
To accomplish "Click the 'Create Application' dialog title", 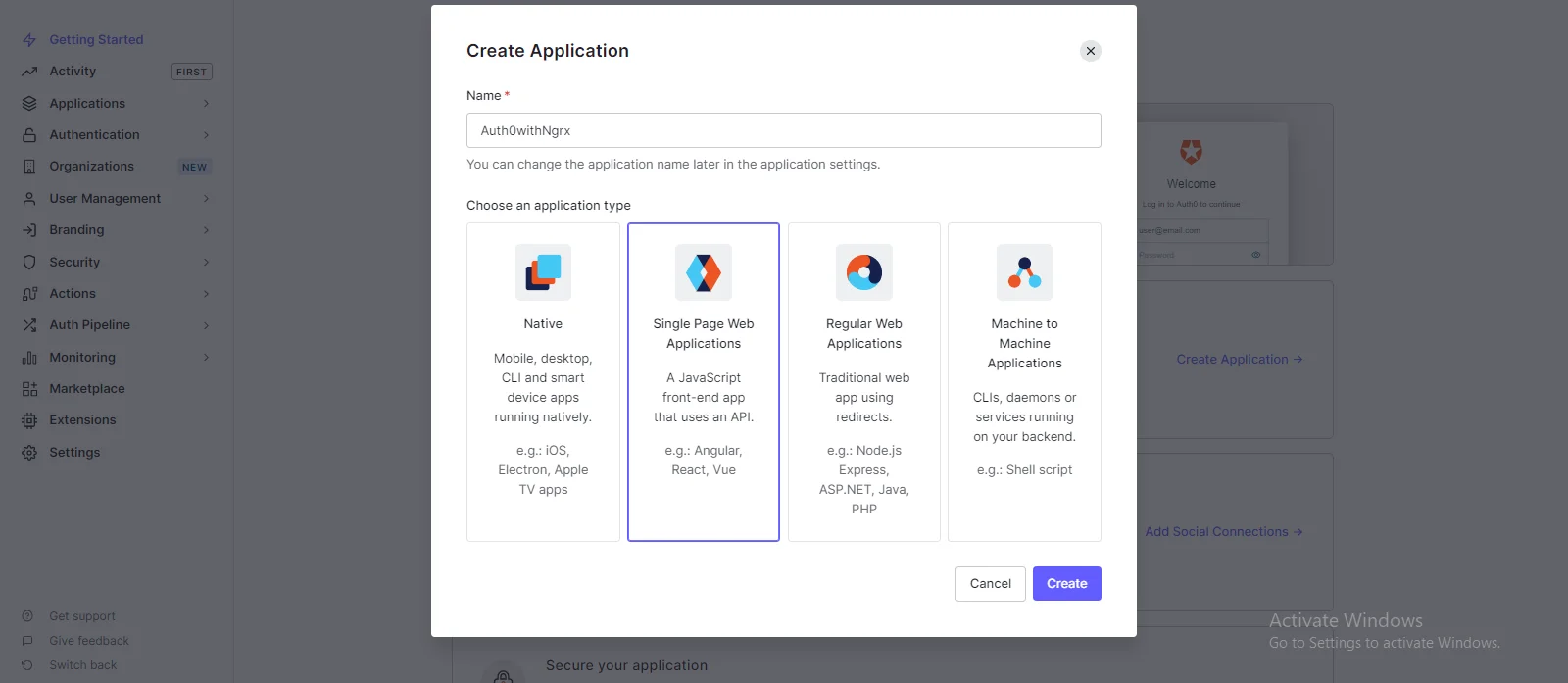I will coord(548,51).
